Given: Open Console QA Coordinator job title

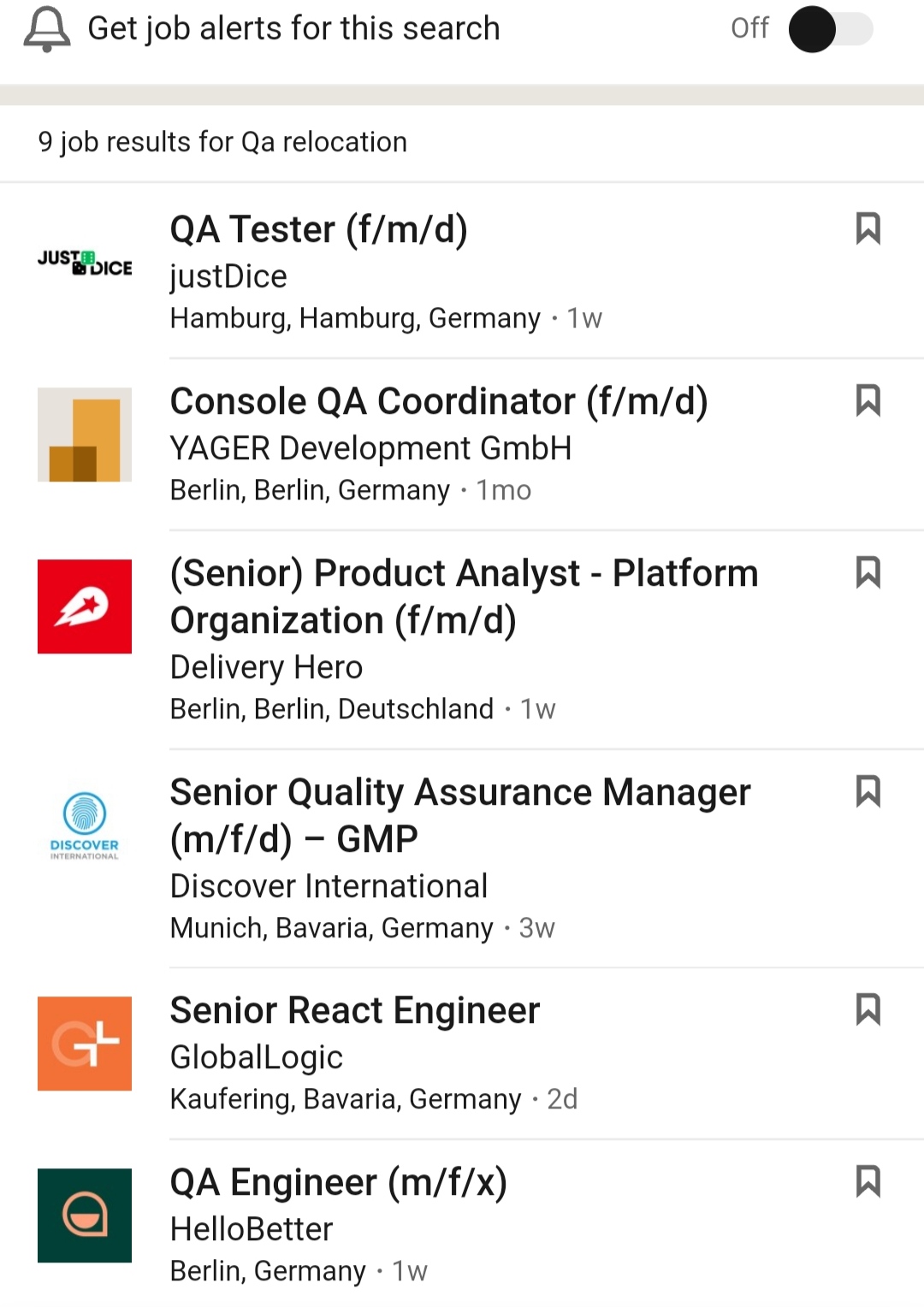Looking at the screenshot, I should pyautogui.click(x=439, y=401).
